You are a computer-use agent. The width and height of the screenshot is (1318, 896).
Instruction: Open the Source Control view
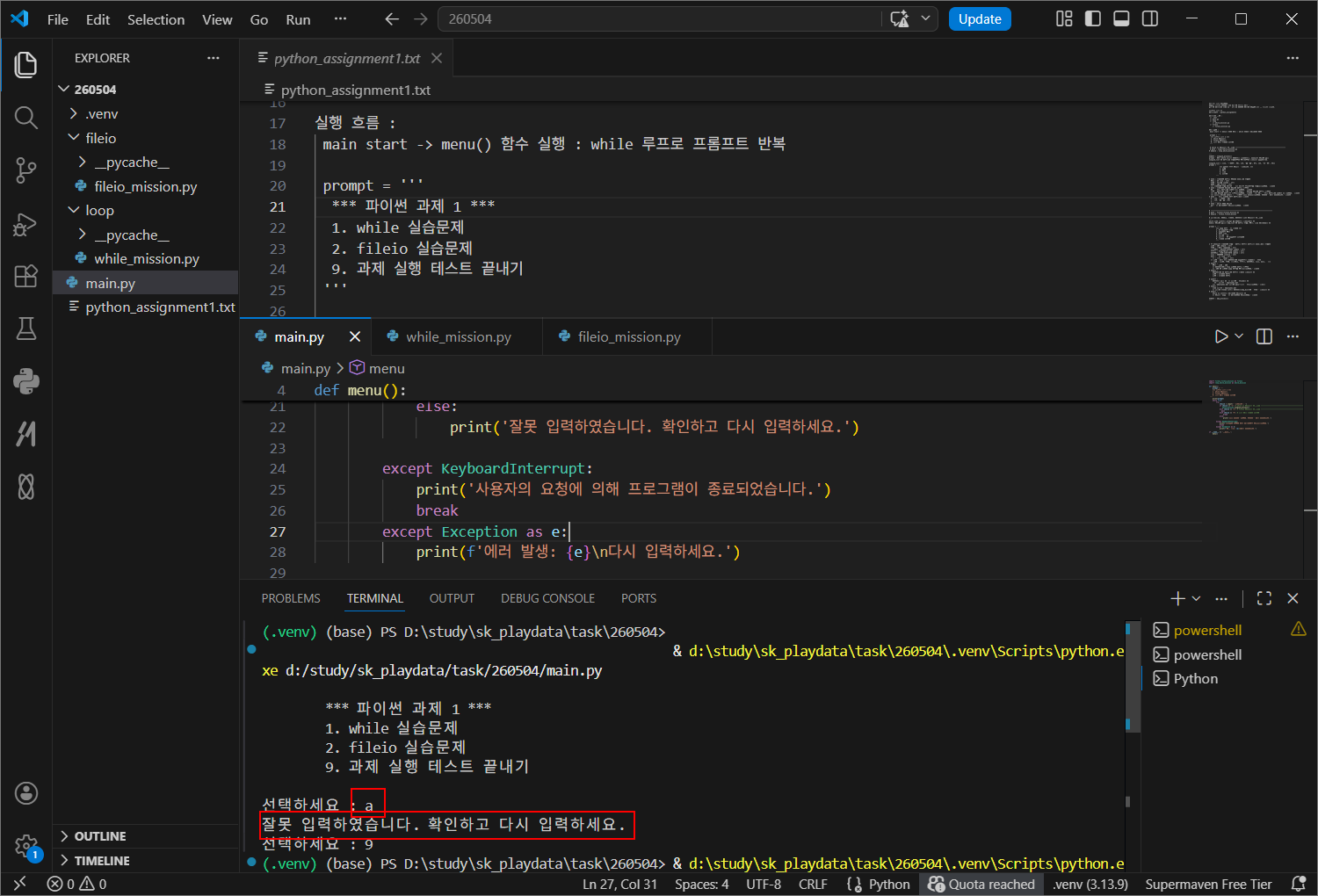pyautogui.click(x=26, y=170)
